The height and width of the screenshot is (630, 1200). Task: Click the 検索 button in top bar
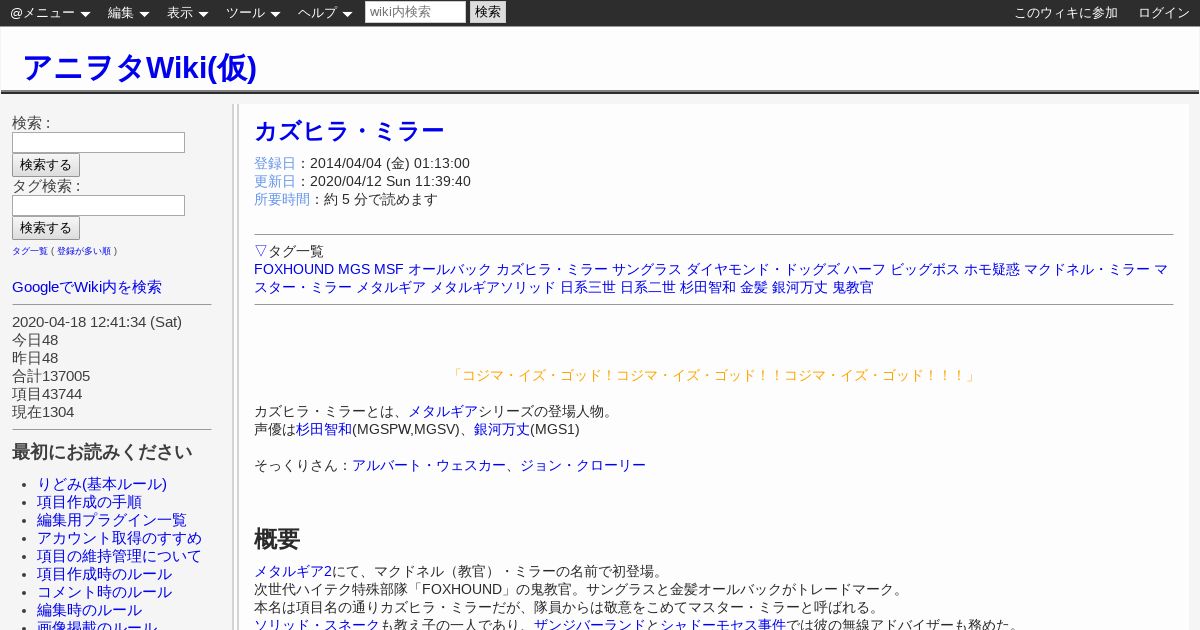pos(488,12)
